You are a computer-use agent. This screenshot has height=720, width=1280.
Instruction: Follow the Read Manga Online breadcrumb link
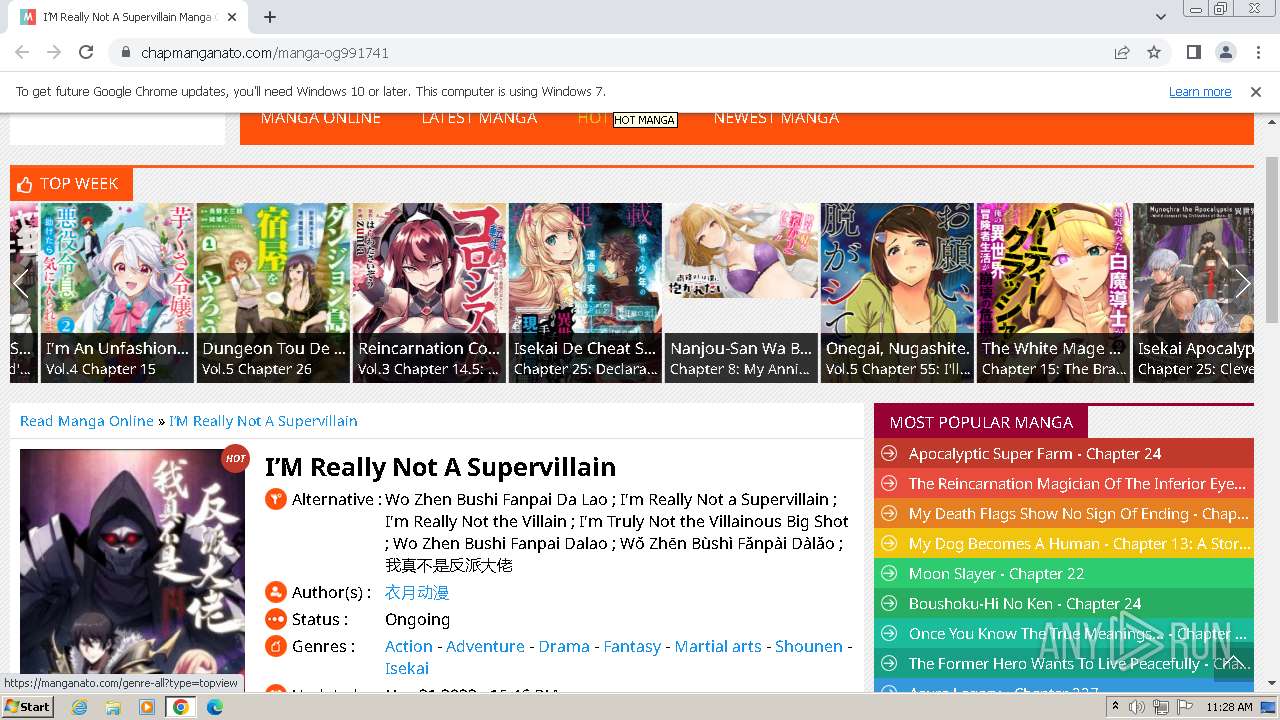[87, 421]
